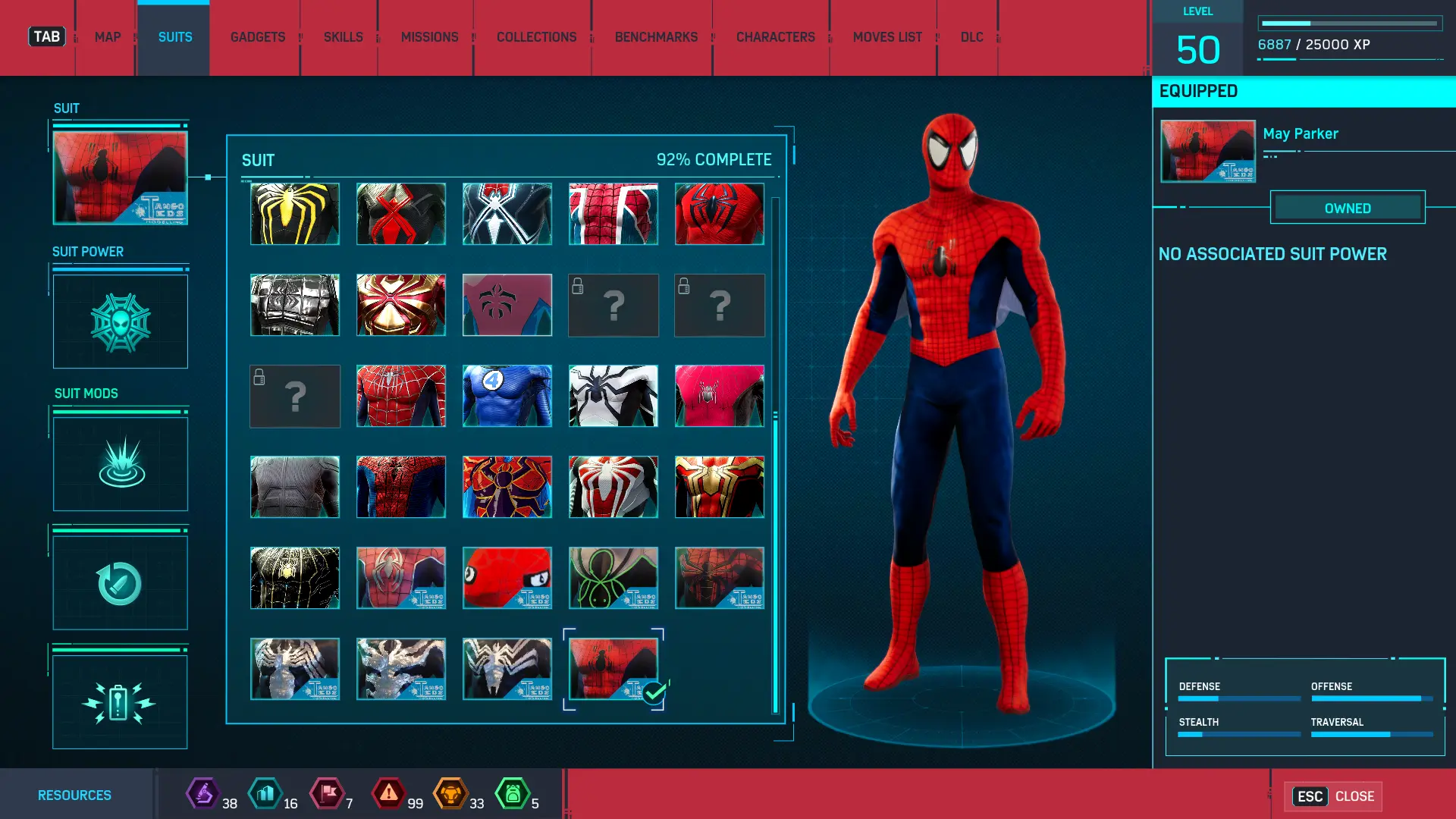Select the red and gold Iron Spider suit
The height and width of the screenshot is (819, 1456).
(x=401, y=305)
